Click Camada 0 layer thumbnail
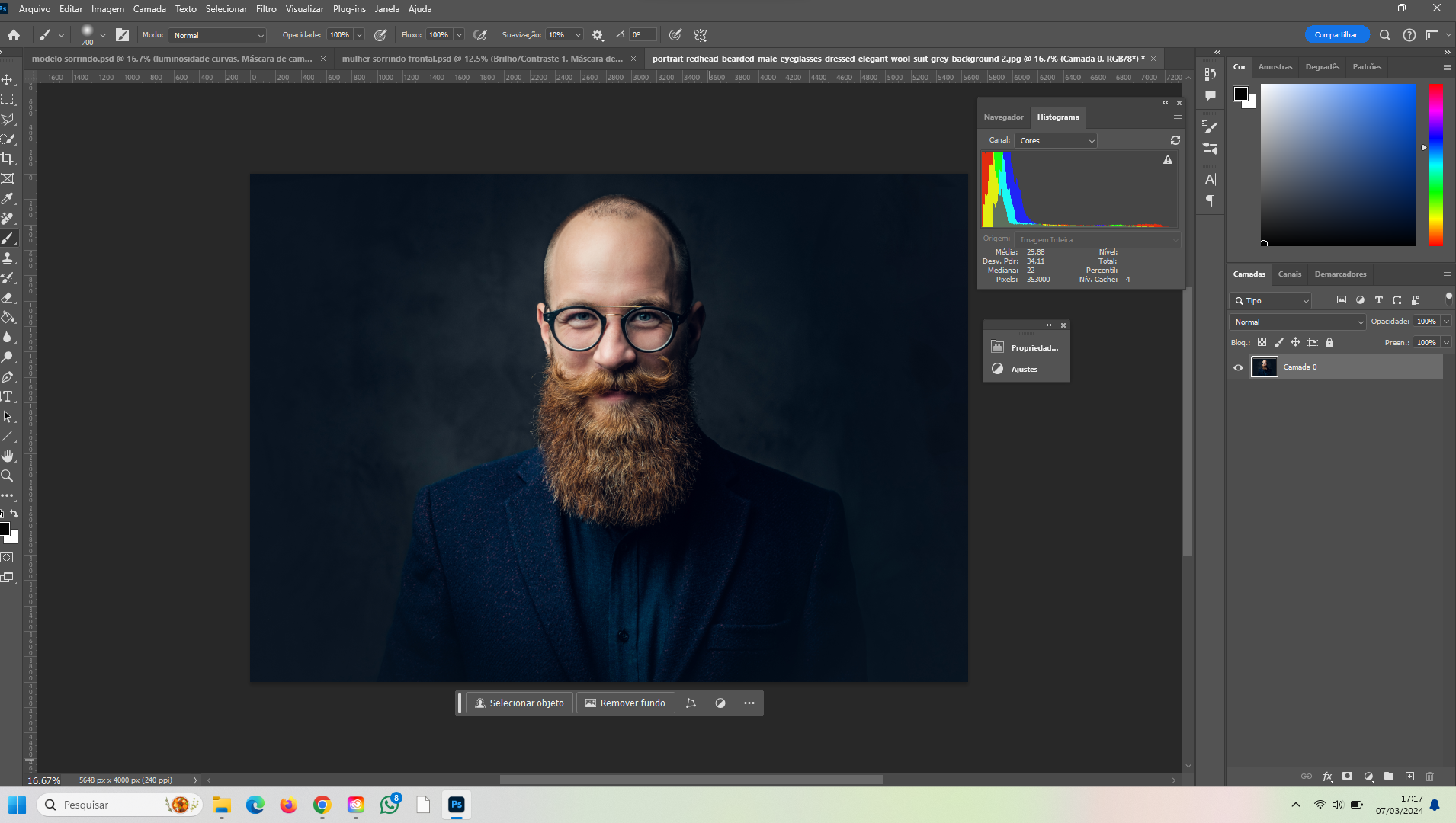1456x823 pixels. [x=1265, y=367]
